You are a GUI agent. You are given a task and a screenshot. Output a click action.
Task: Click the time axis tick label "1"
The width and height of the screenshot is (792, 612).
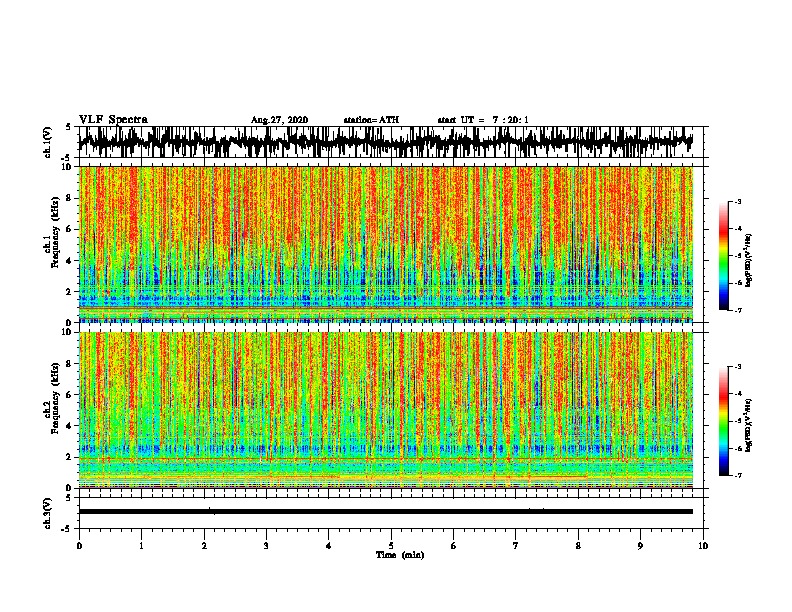click(x=141, y=546)
